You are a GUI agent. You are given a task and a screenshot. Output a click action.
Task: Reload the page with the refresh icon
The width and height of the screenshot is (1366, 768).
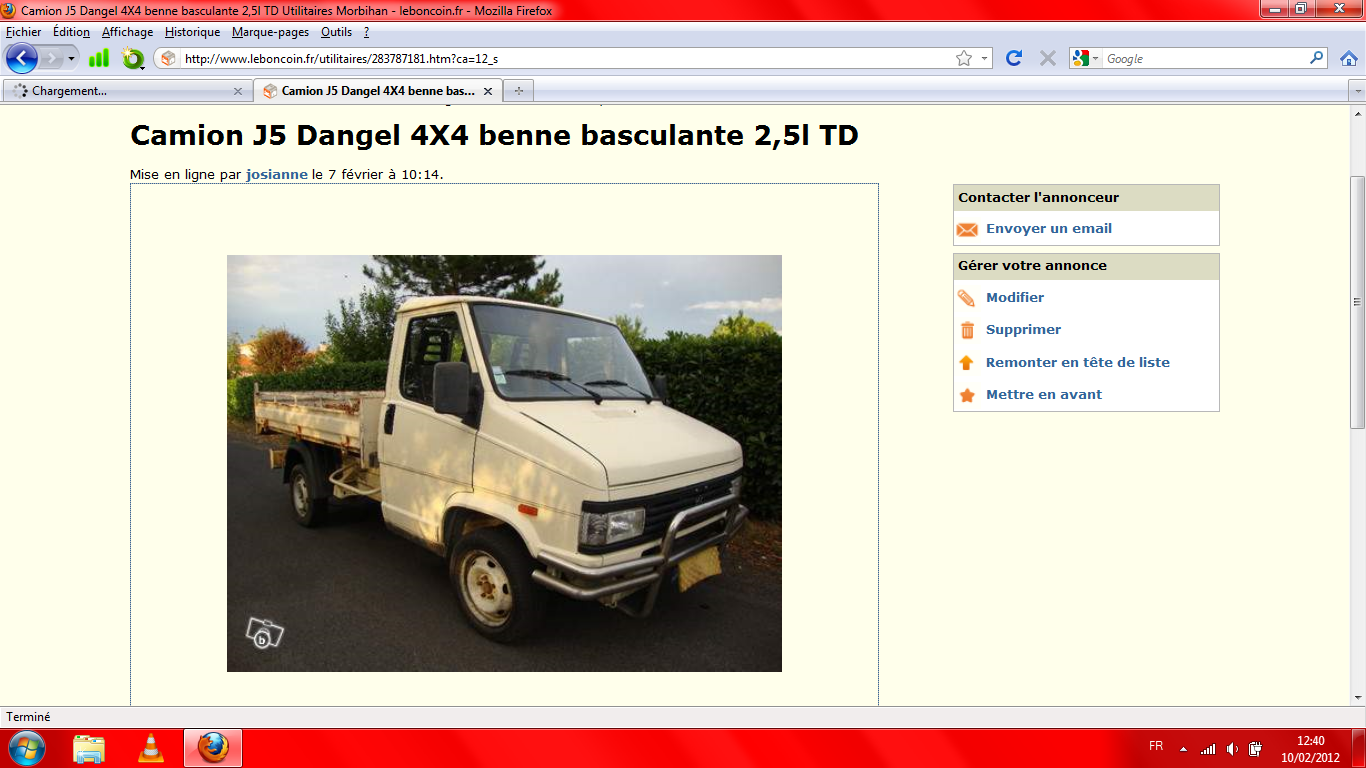point(1013,58)
